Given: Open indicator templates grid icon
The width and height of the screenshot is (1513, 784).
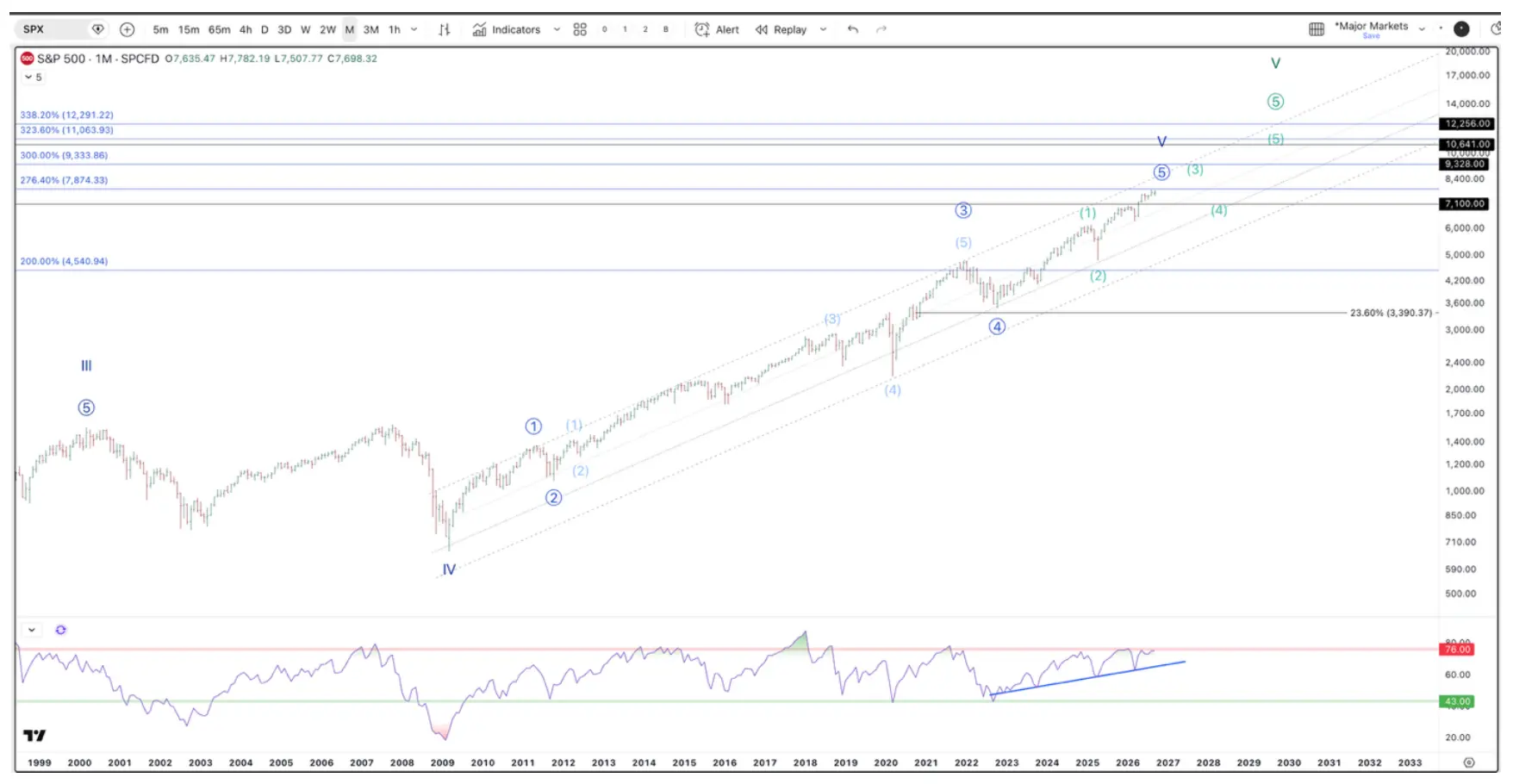Looking at the screenshot, I should click(x=580, y=29).
